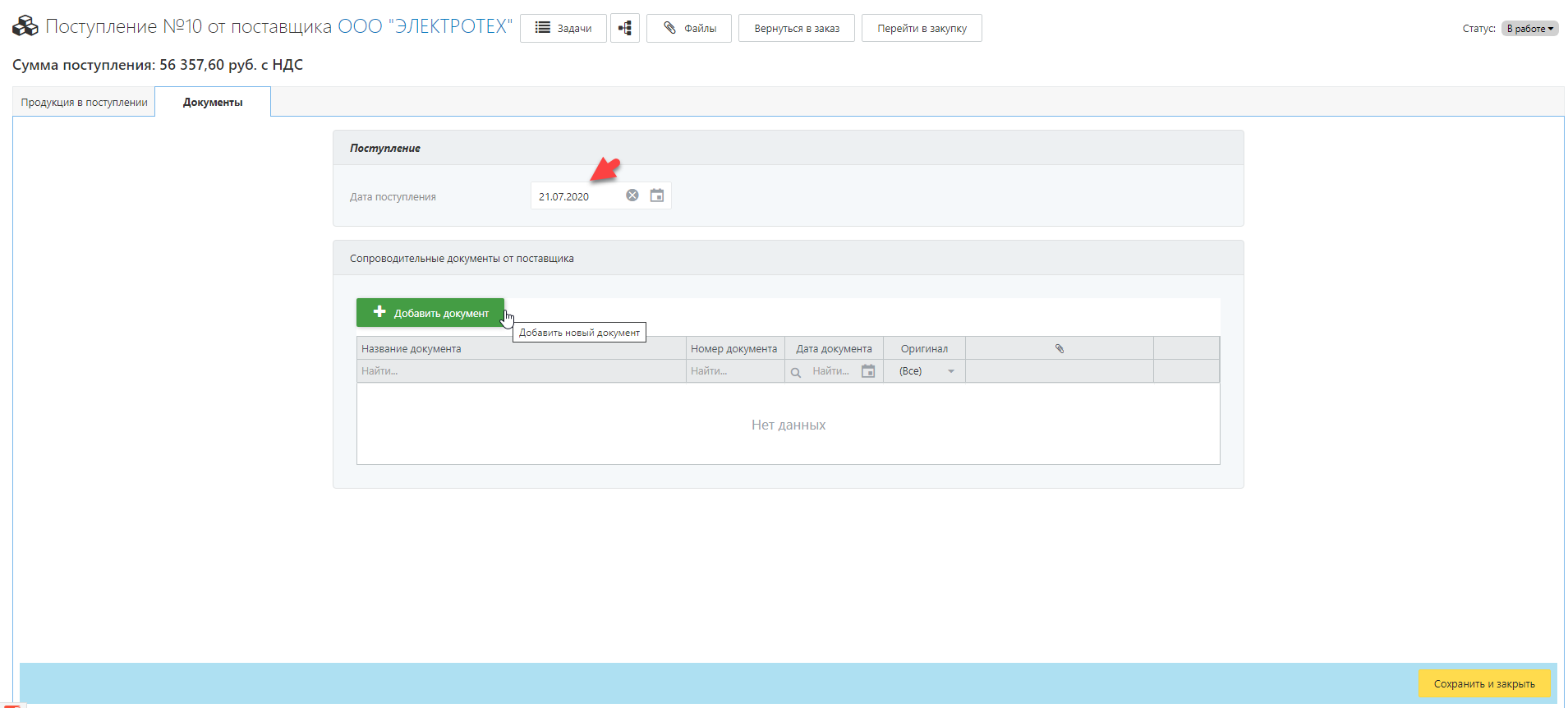
Task: Clear the receipt date with the X icon
Action: [632, 195]
